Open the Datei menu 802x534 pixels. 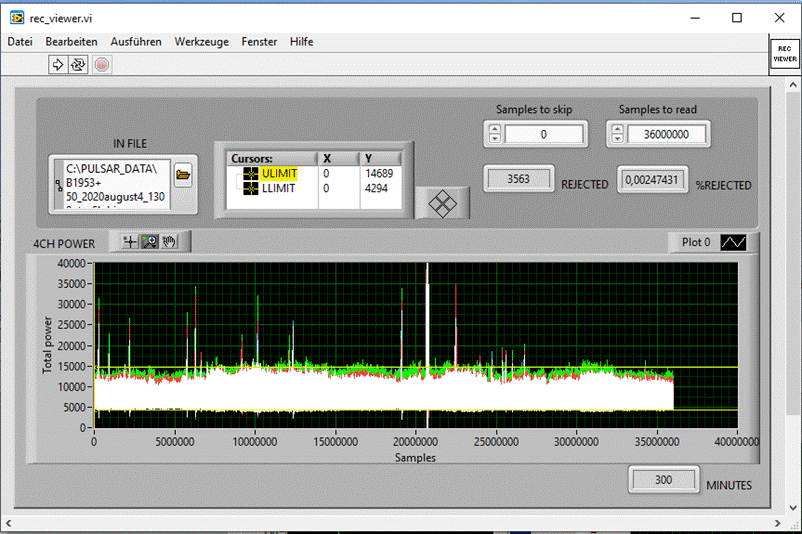point(20,42)
